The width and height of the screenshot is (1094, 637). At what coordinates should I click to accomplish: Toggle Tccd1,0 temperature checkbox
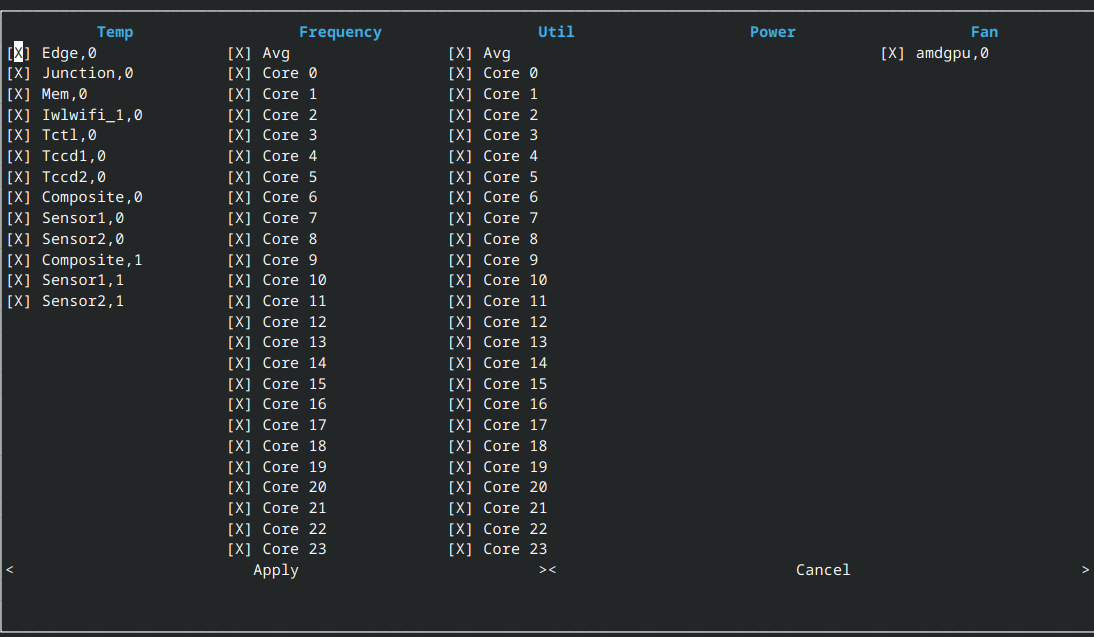pos(19,156)
